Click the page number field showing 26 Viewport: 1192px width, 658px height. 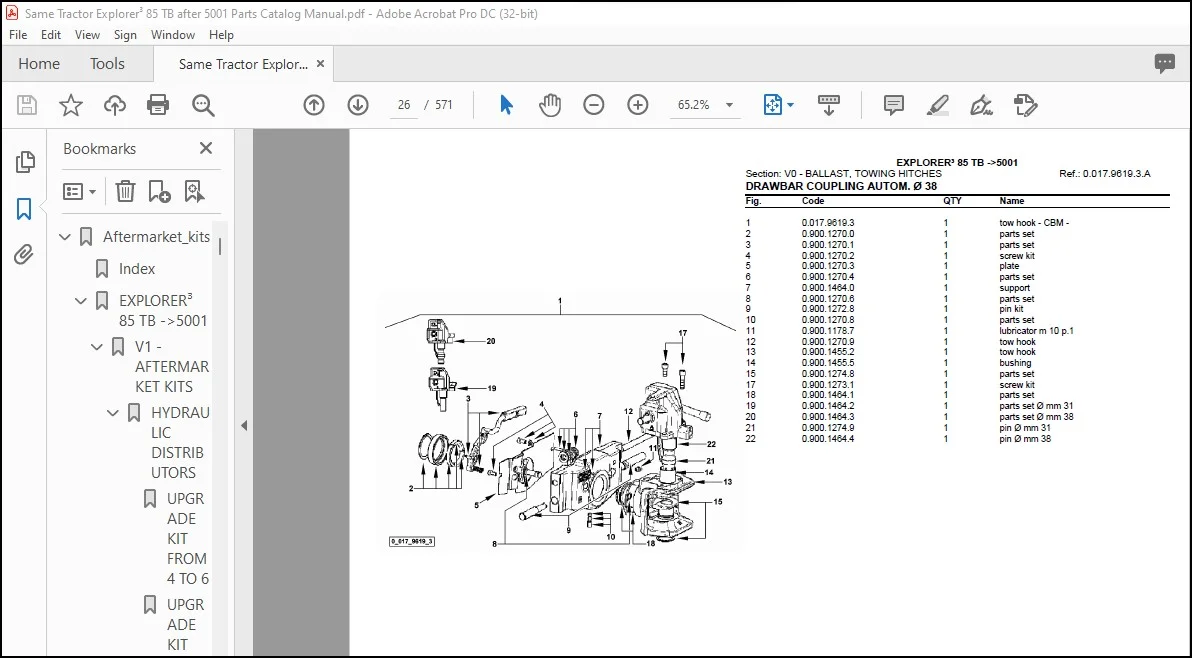(404, 105)
